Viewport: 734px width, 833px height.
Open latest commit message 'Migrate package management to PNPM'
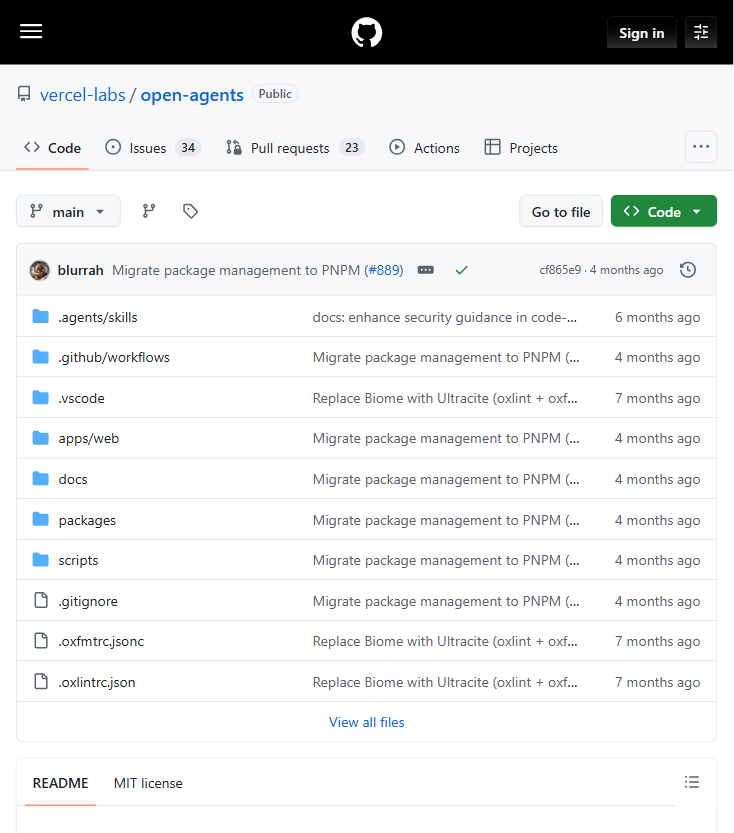(x=236, y=270)
